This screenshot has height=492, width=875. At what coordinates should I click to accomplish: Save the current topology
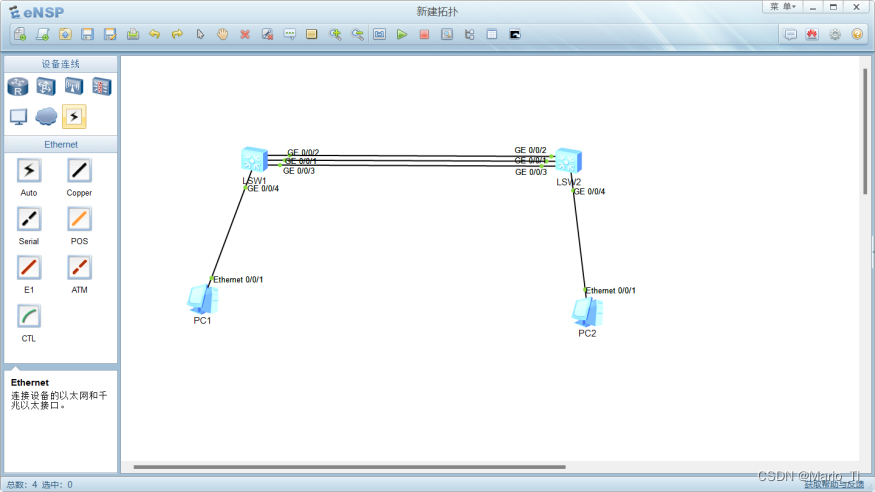[88, 35]
